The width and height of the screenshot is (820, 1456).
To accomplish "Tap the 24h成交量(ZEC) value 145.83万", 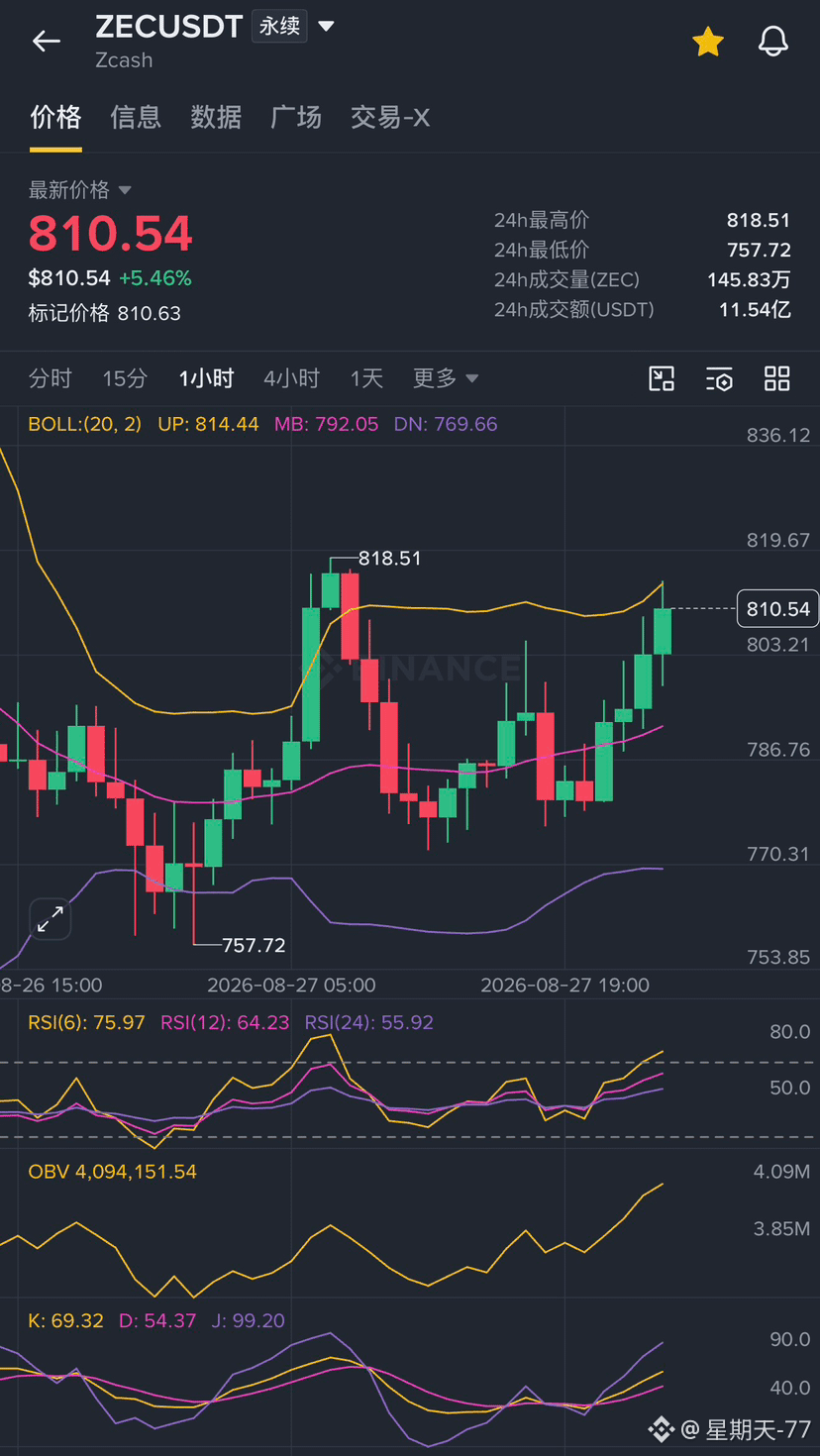I will (749, 279).
